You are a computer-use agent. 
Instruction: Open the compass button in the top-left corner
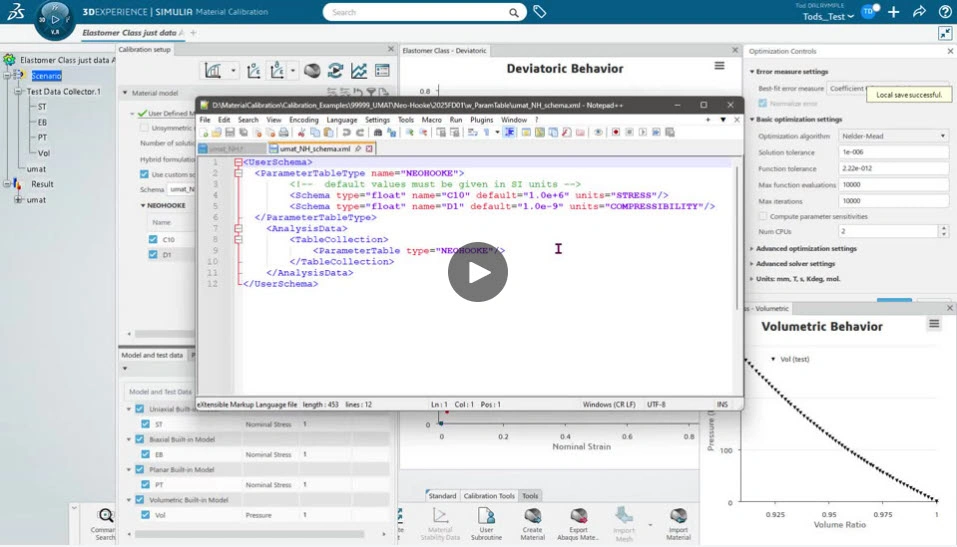click(x=55, y=20)
